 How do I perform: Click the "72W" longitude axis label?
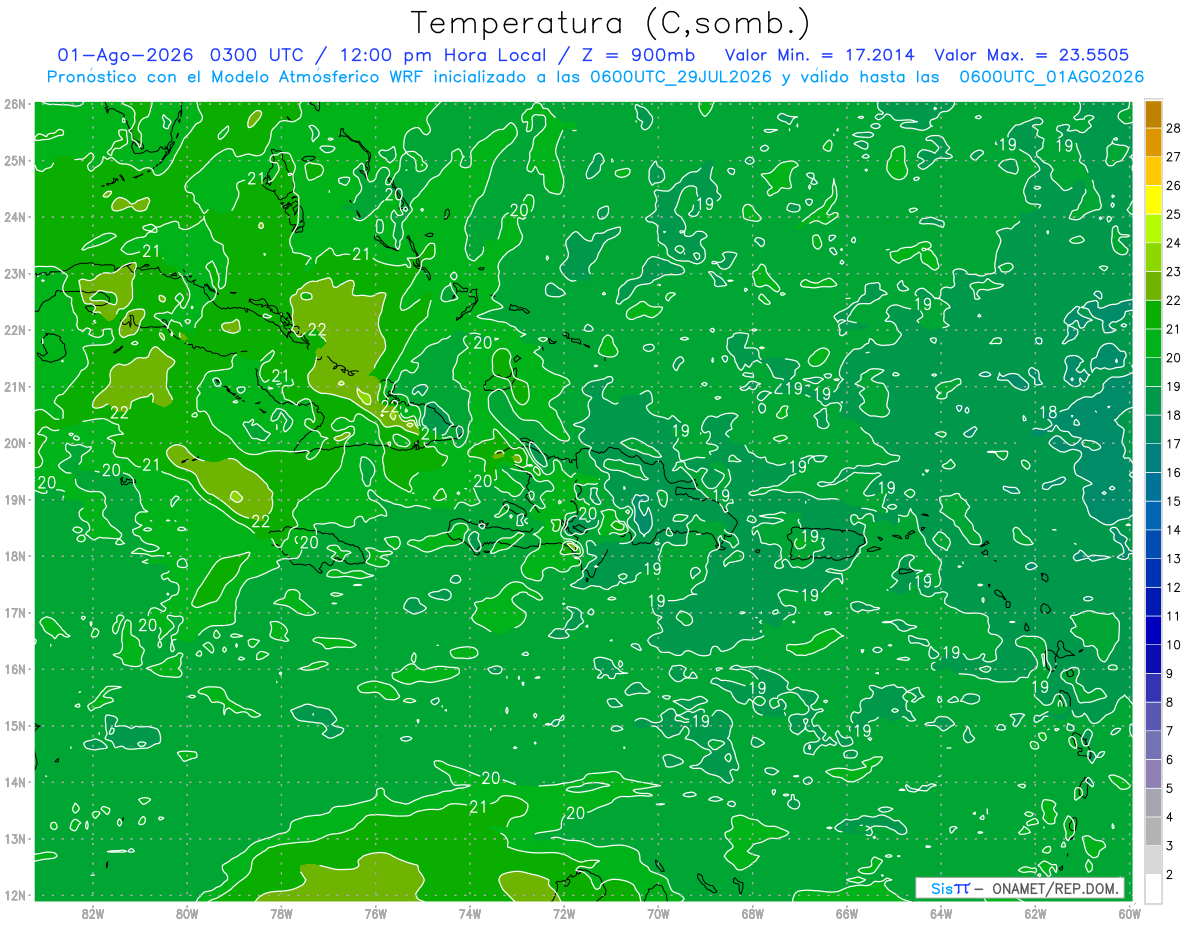coord(564,913)
